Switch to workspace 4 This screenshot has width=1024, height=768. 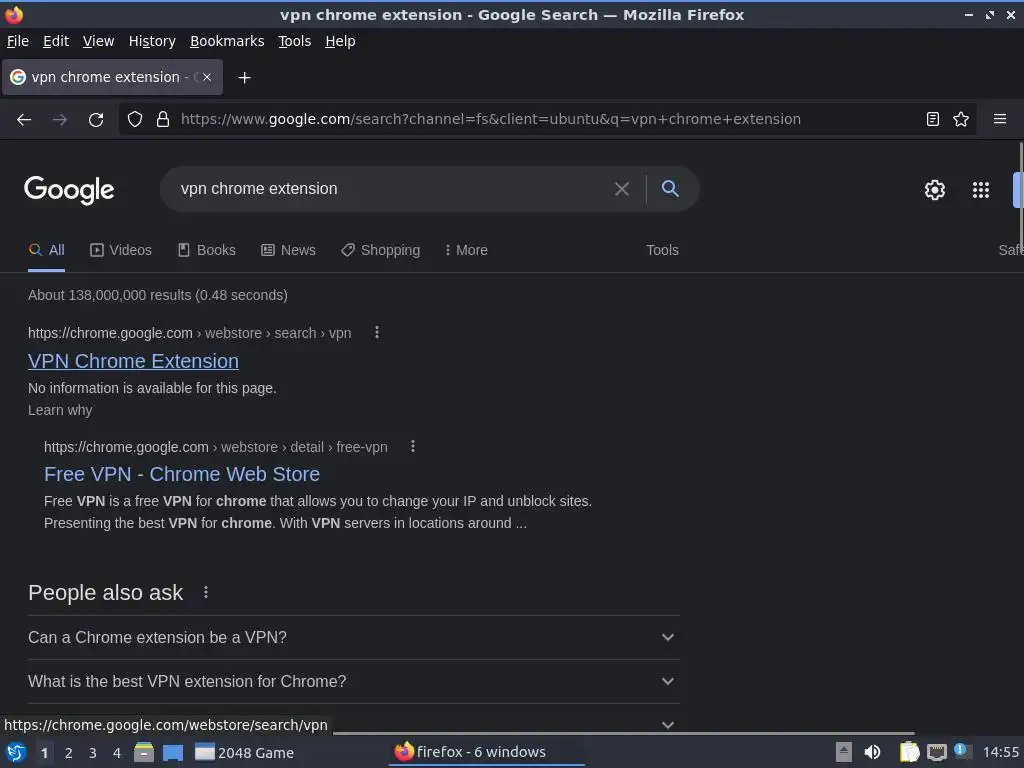117,753
